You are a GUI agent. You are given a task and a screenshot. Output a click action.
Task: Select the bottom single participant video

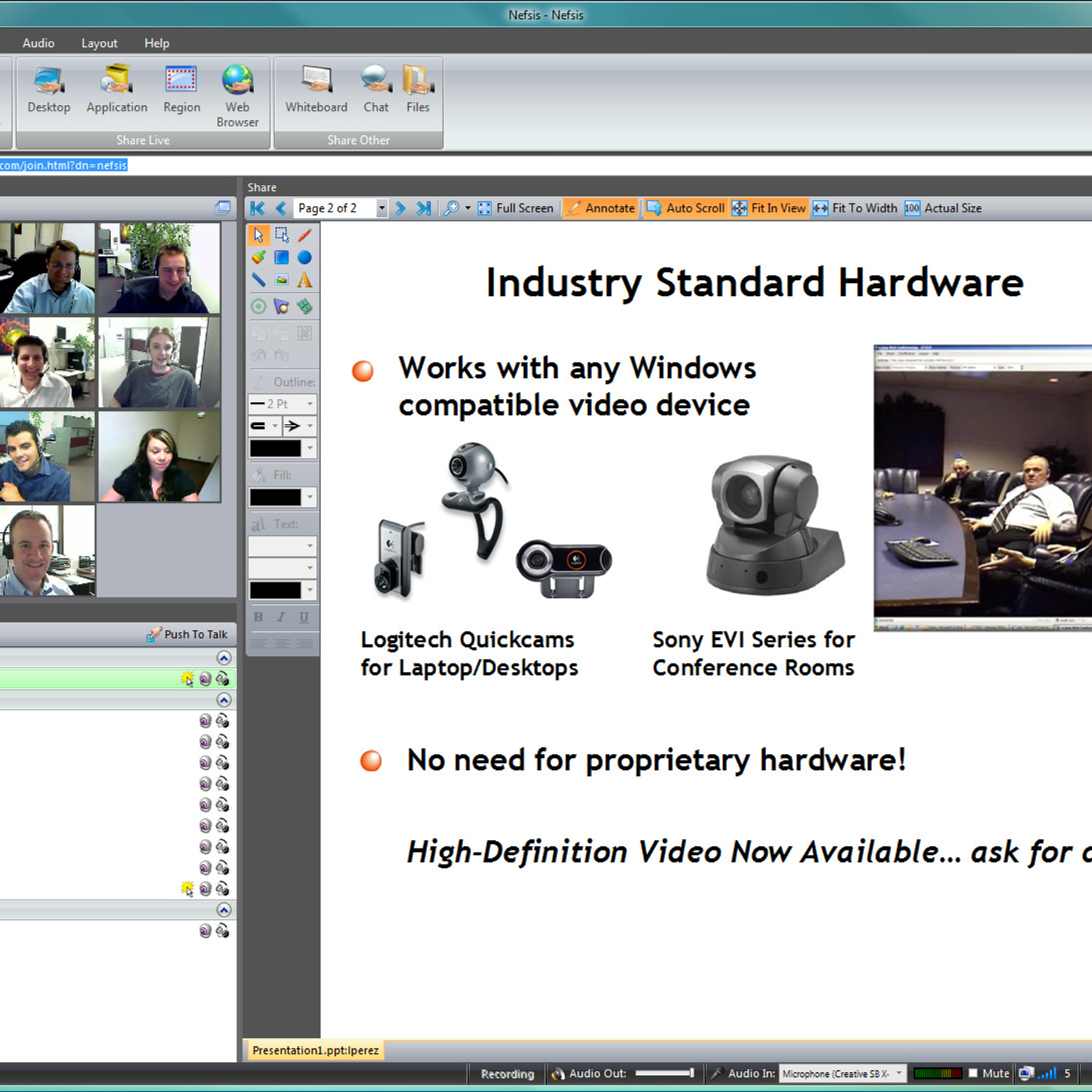[x=47, y=551]
